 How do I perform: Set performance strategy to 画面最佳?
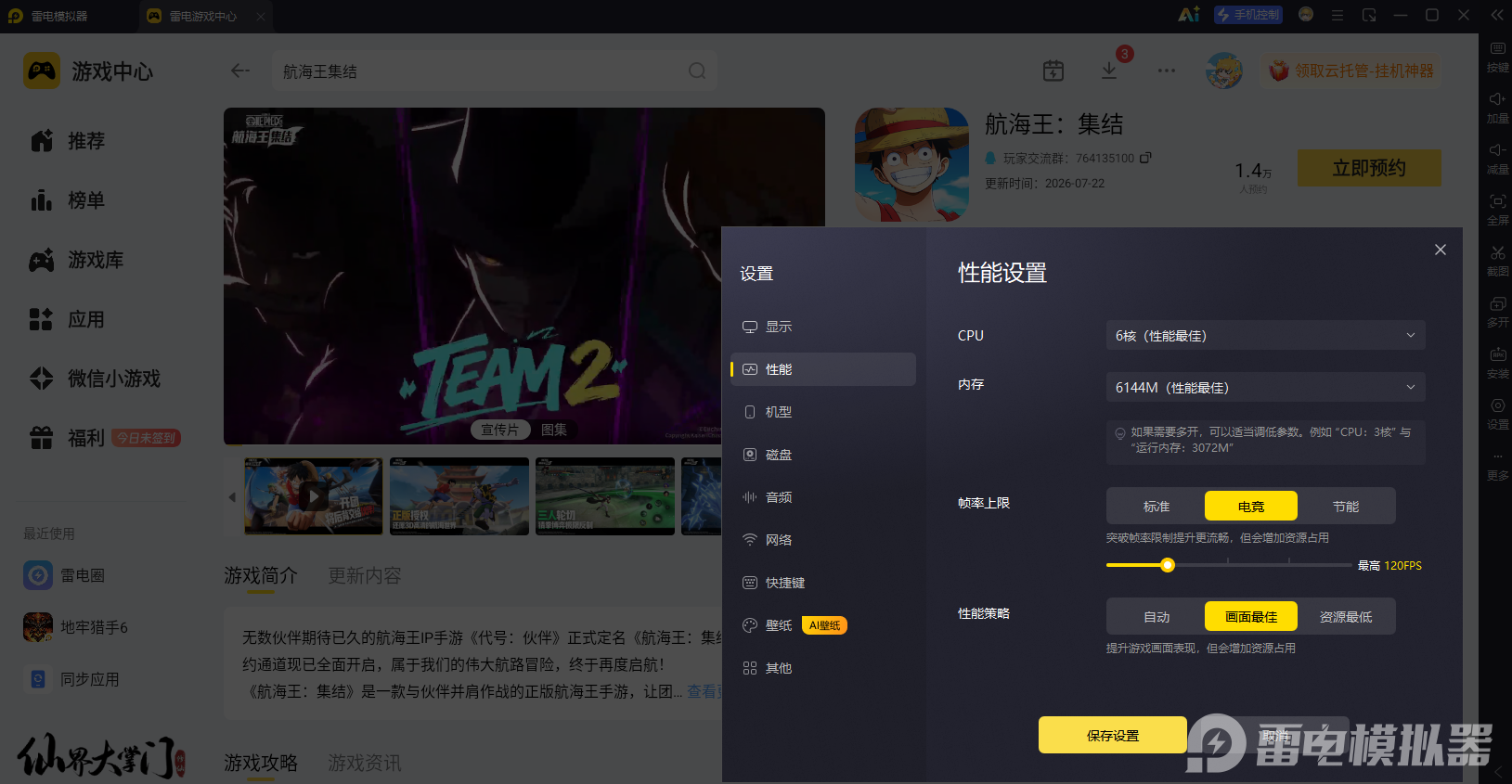coord(1251,617)
